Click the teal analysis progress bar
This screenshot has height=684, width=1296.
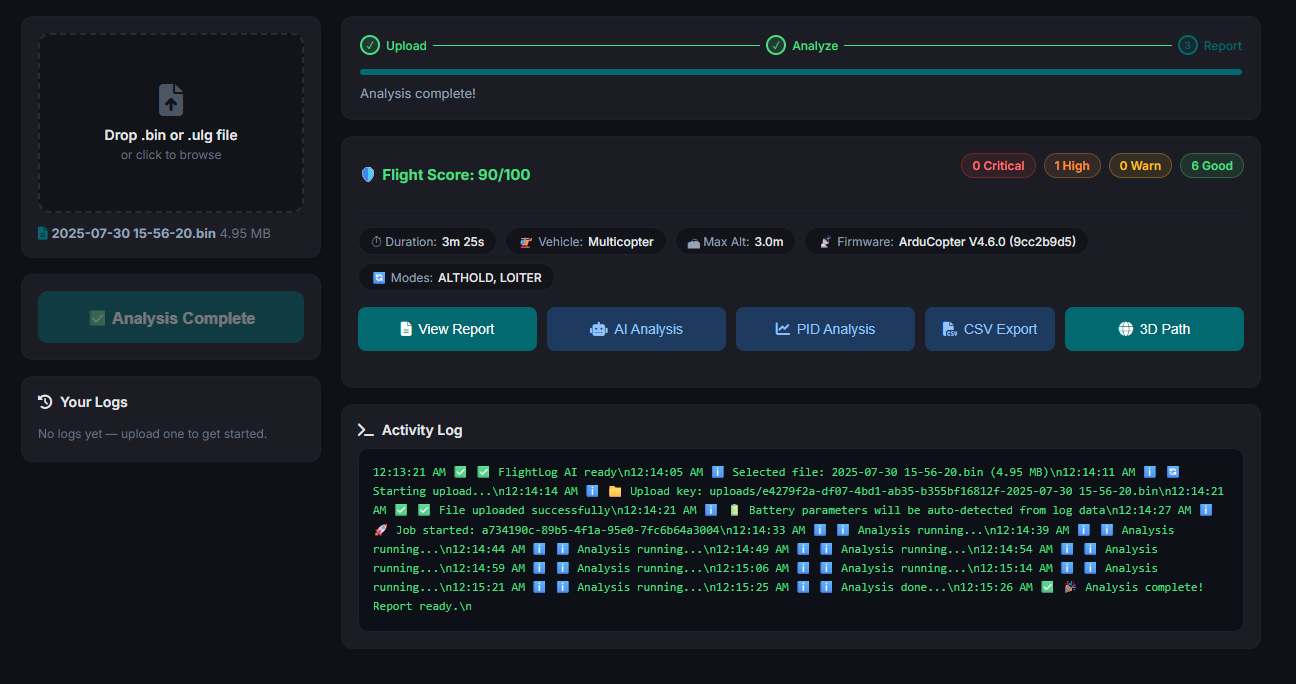(x=801, y=72)
